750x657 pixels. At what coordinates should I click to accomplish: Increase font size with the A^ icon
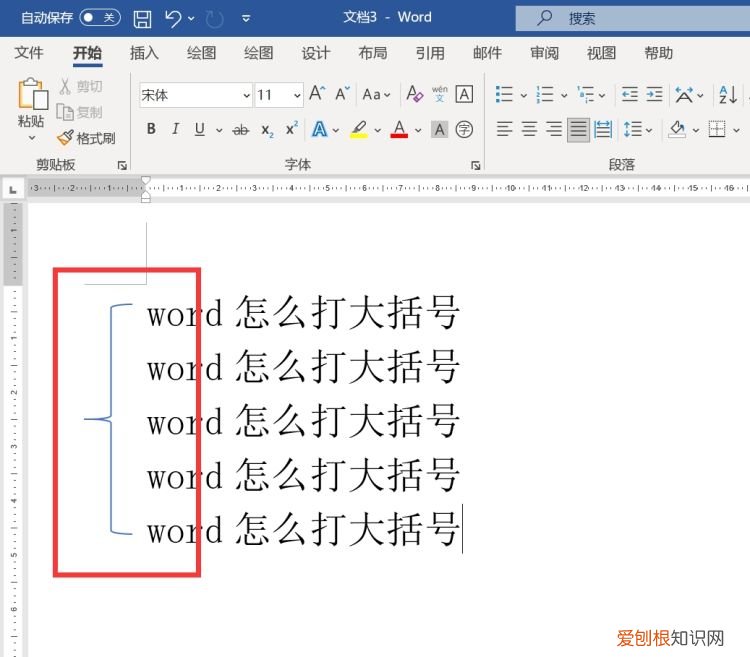[317, 93]
